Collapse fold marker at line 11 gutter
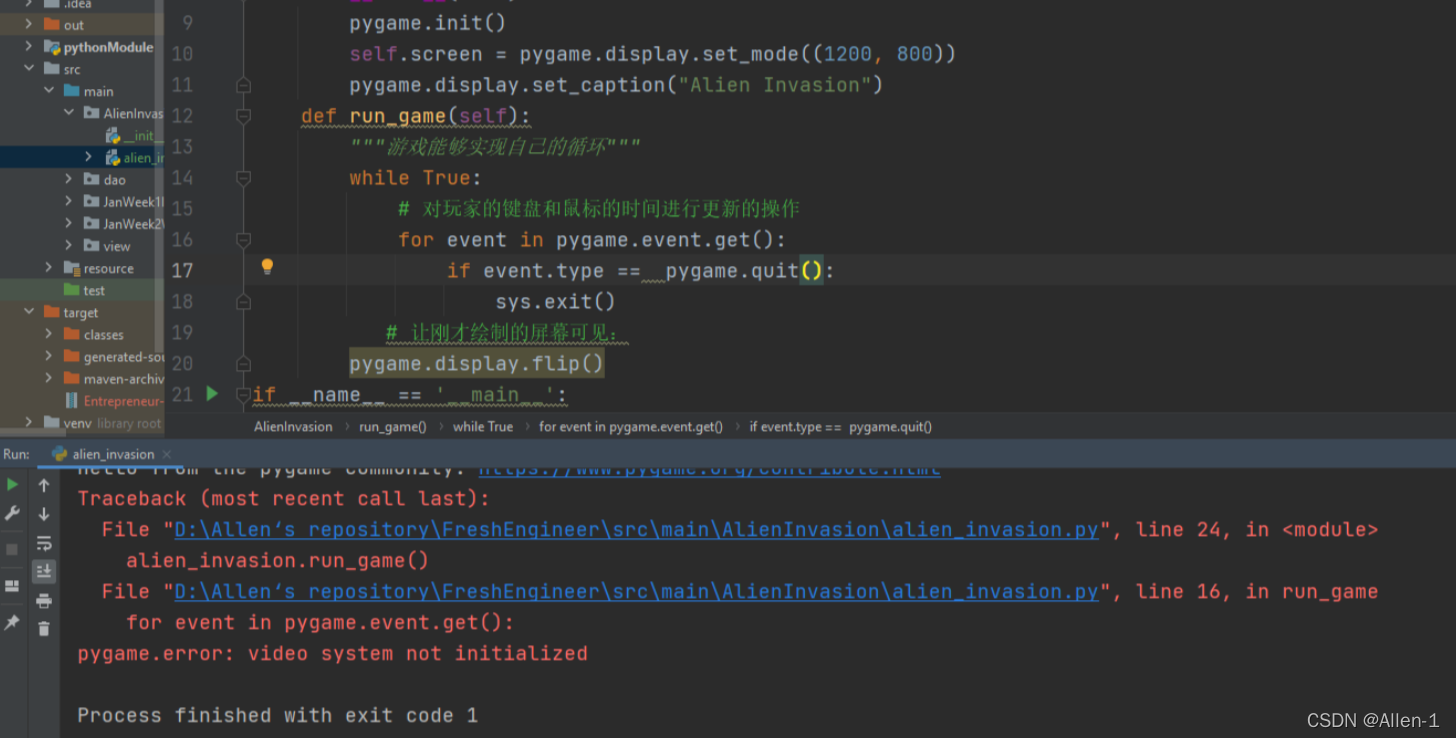Screen dimensions: 1456x738 [x=243, y=86]
